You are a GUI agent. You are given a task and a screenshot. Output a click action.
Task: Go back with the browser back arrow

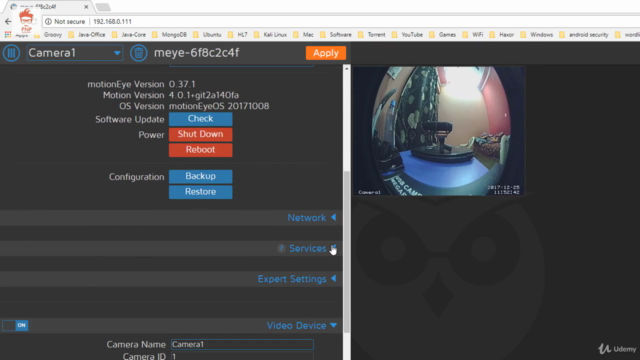click(8, 21)
